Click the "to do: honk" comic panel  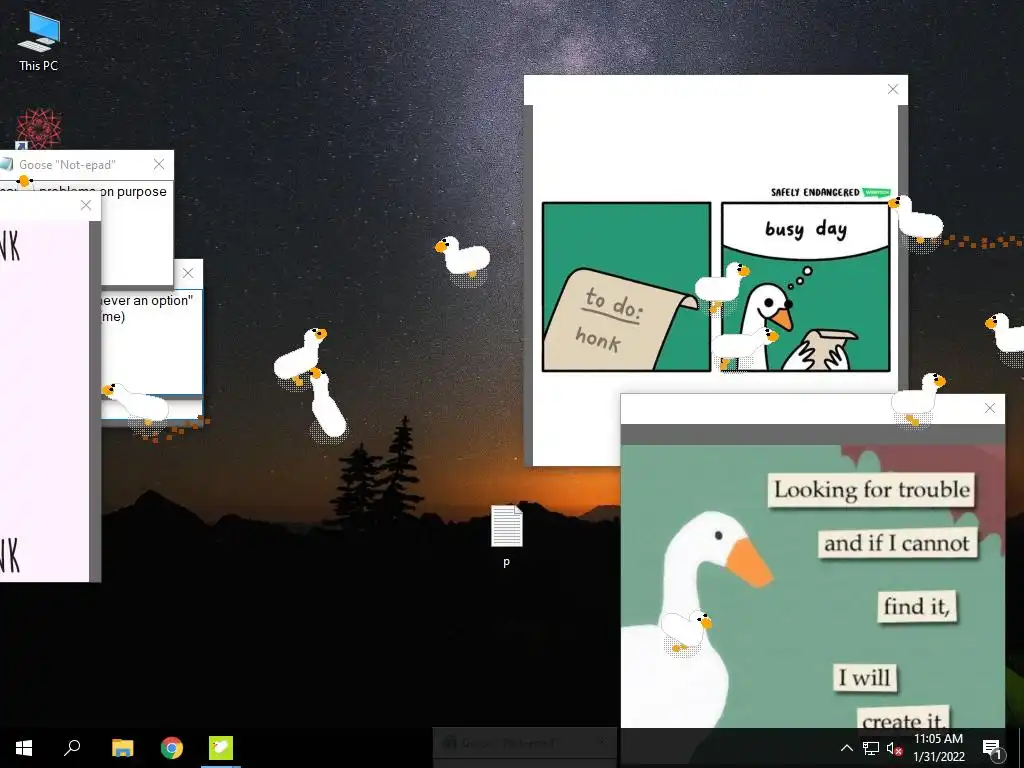pos(626,287)
